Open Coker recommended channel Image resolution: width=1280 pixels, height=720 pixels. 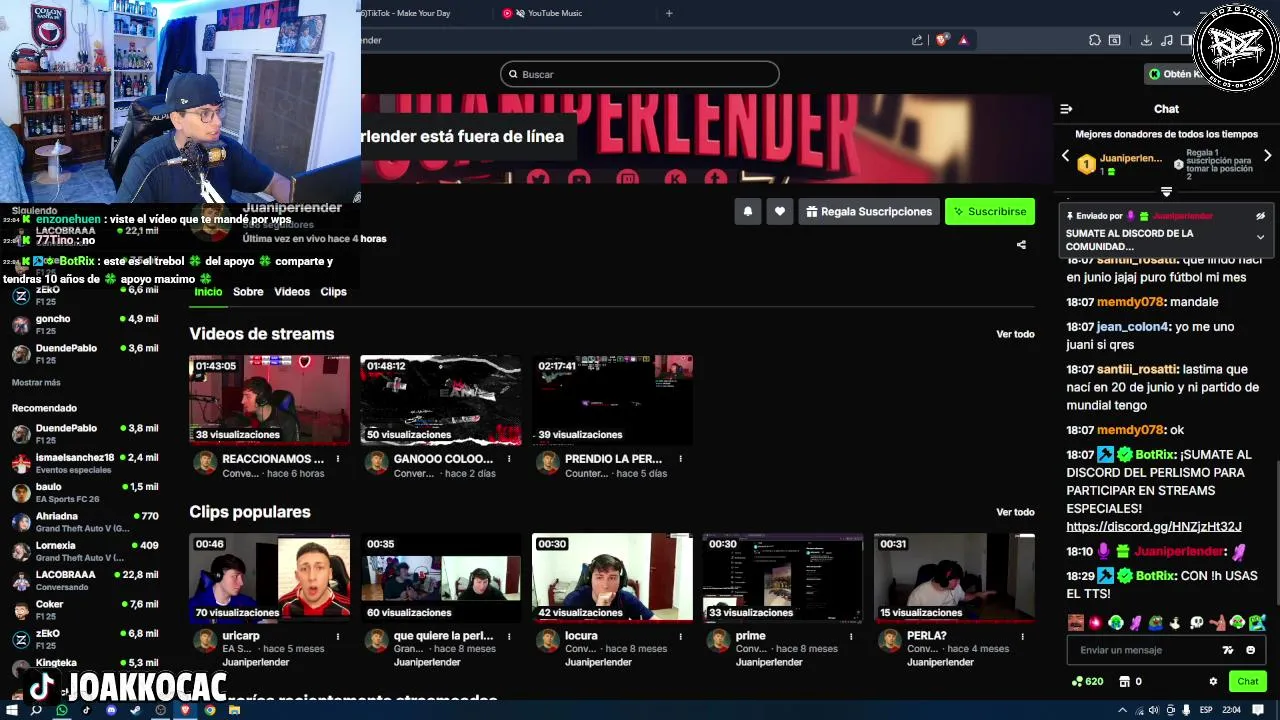click(85, 610)
